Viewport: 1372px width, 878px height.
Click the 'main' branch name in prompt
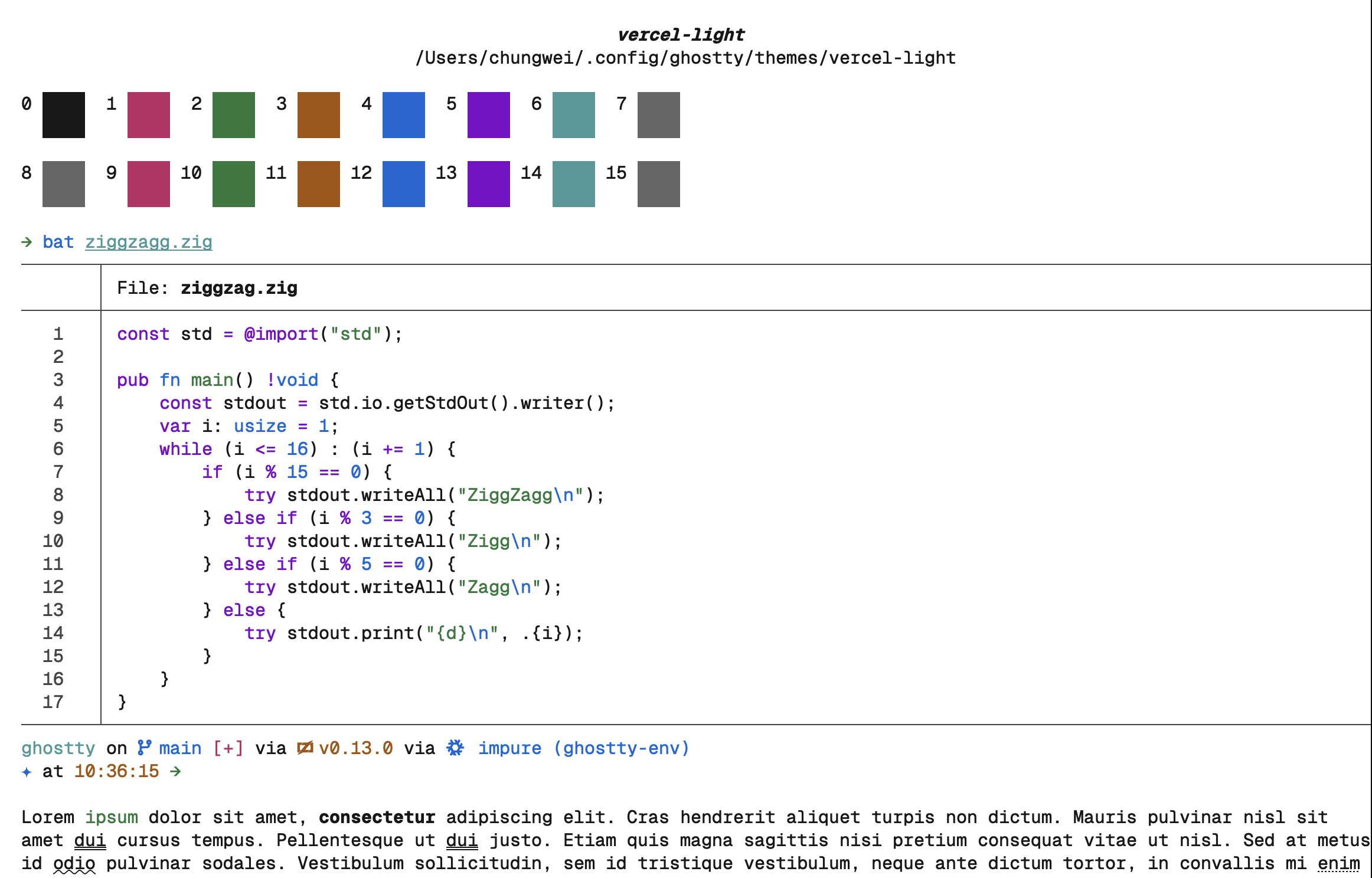[x=180, y=748]
